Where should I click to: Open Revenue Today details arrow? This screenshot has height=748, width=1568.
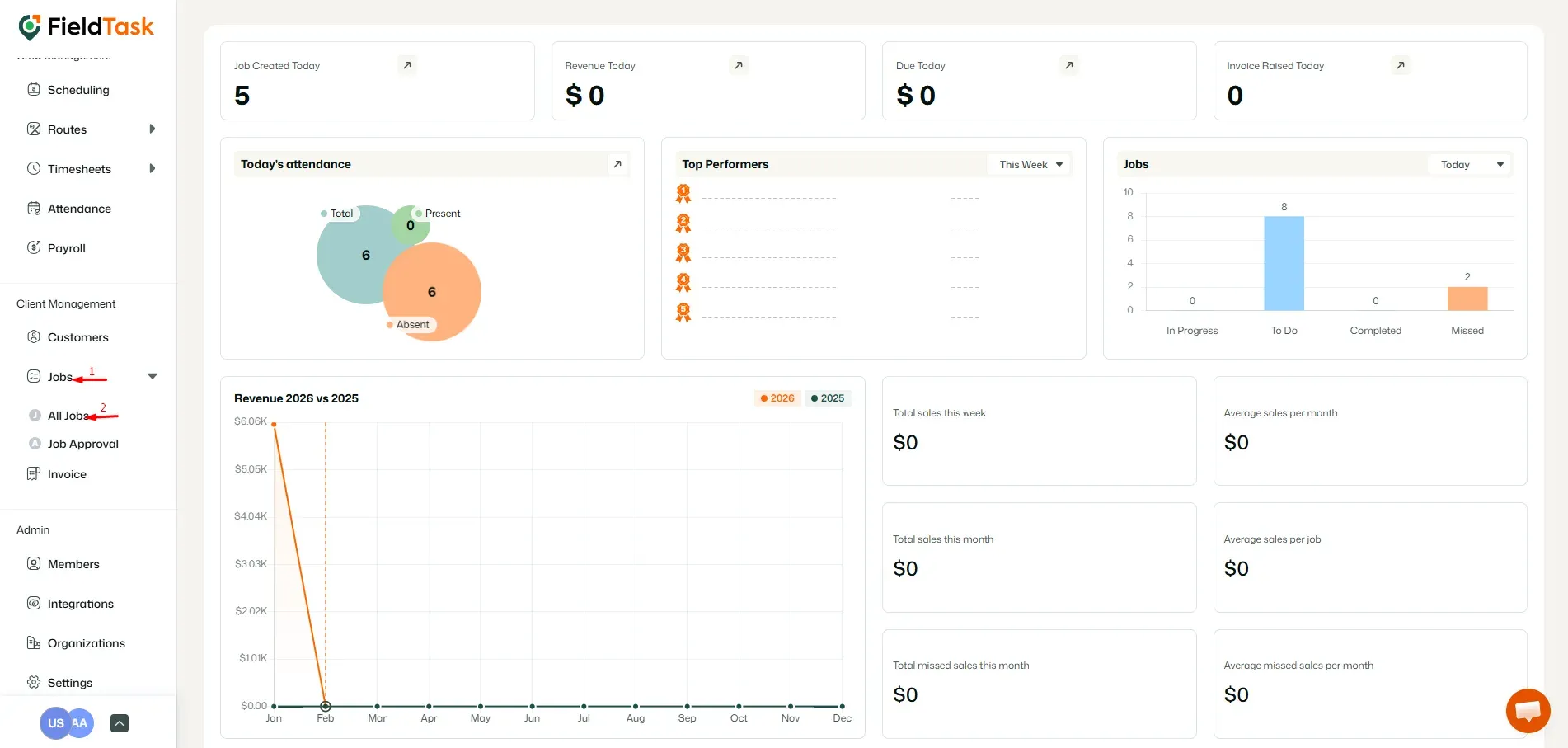[x=739, y=65]
